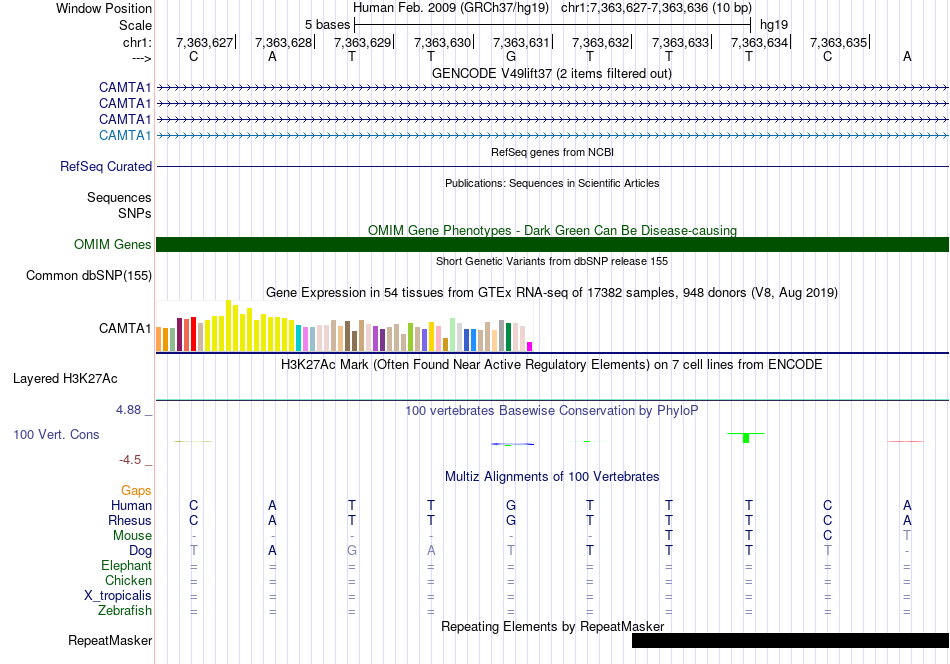
Task: Select the 100 Vert. Cons label
Action: 56,434
